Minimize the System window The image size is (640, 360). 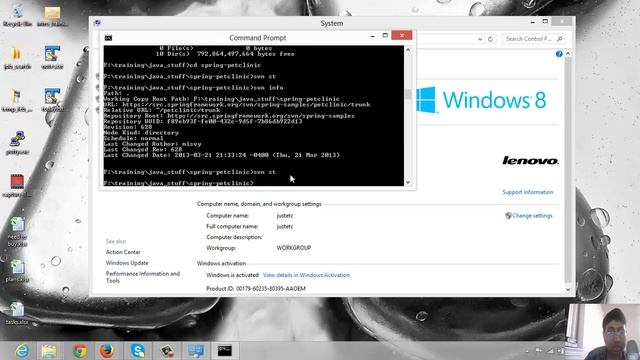532,22
